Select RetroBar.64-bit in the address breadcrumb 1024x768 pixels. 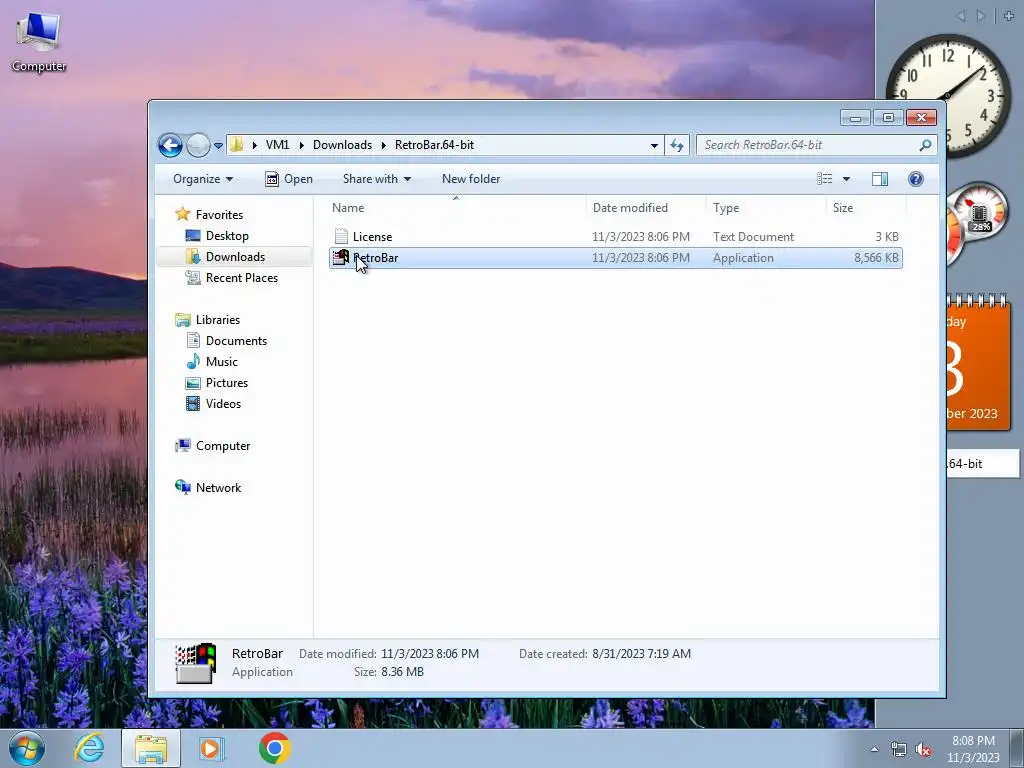point(434,145)
